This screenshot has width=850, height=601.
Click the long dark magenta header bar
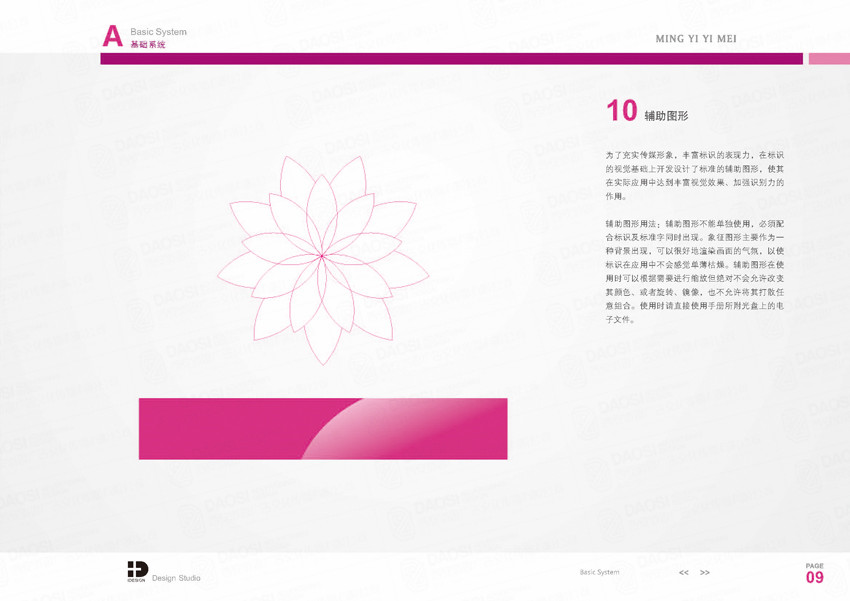coord(450,59)
